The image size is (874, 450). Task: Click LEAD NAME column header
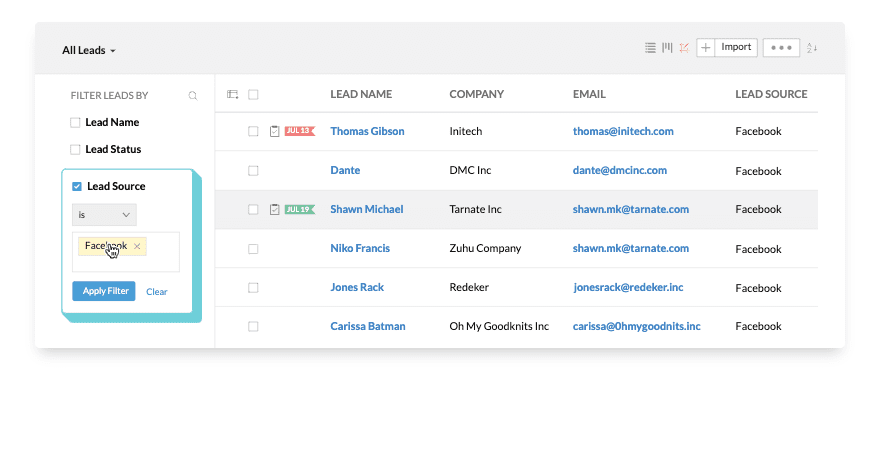click(361, 94)
